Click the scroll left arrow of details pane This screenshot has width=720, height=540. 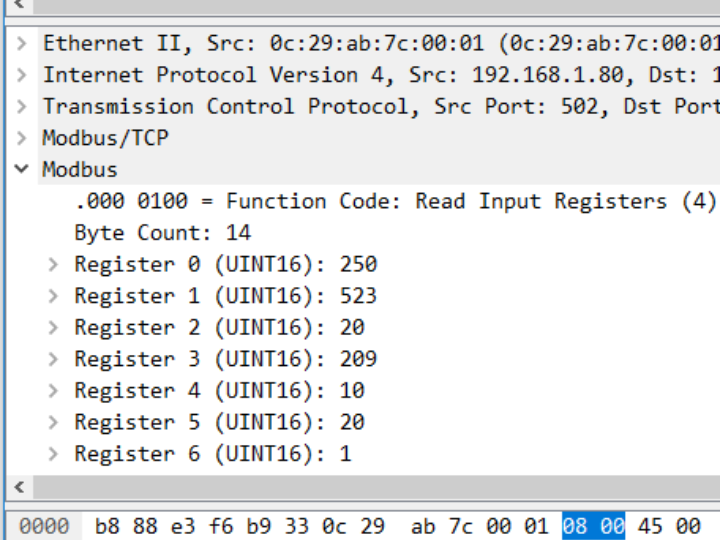(17, 487)
